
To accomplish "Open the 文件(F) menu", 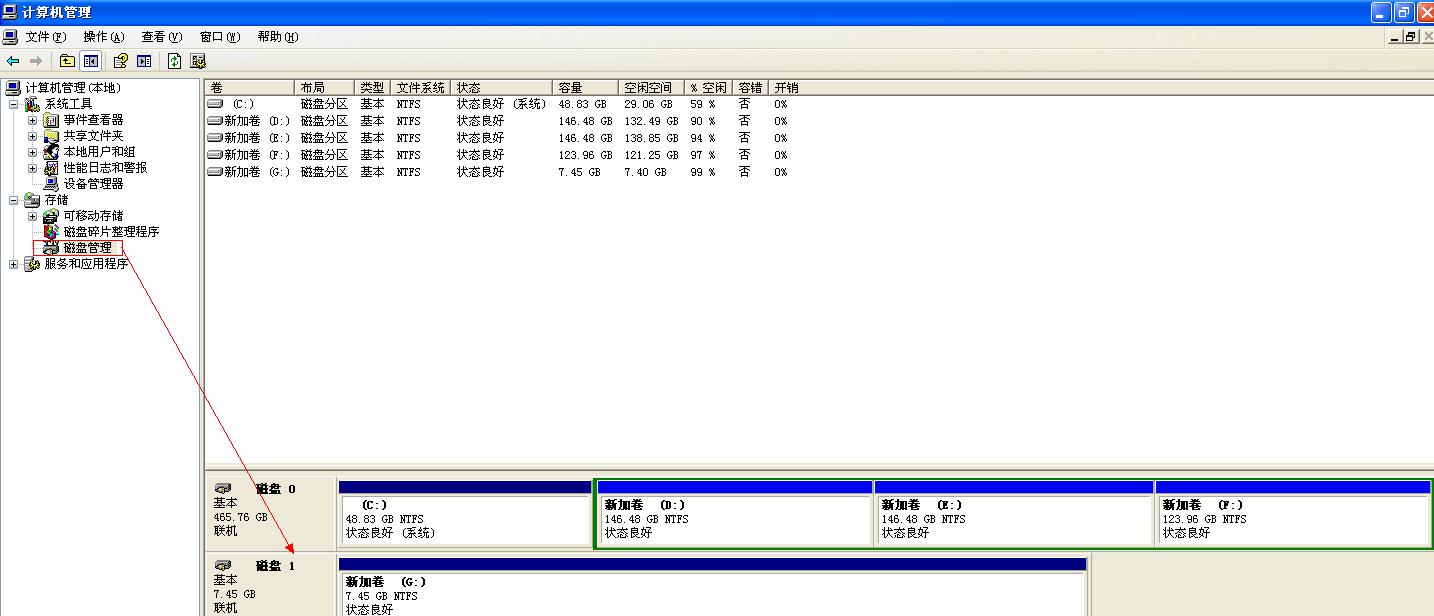I will pyautogui.click(x=45, y=37).
